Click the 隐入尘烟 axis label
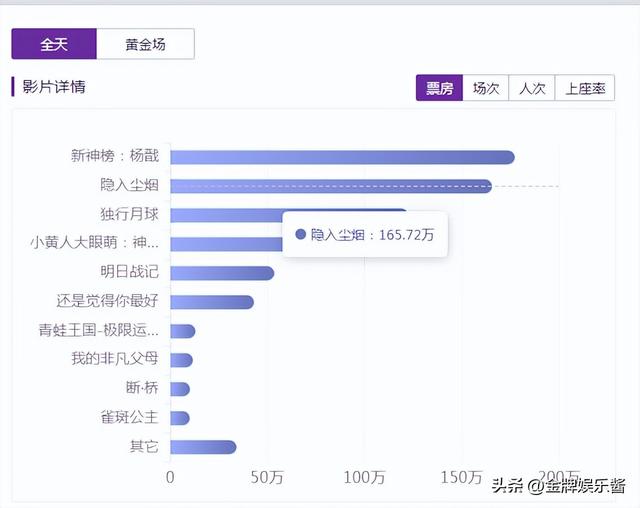The height and width of the screenshot is (508, 640). (129, 185)
